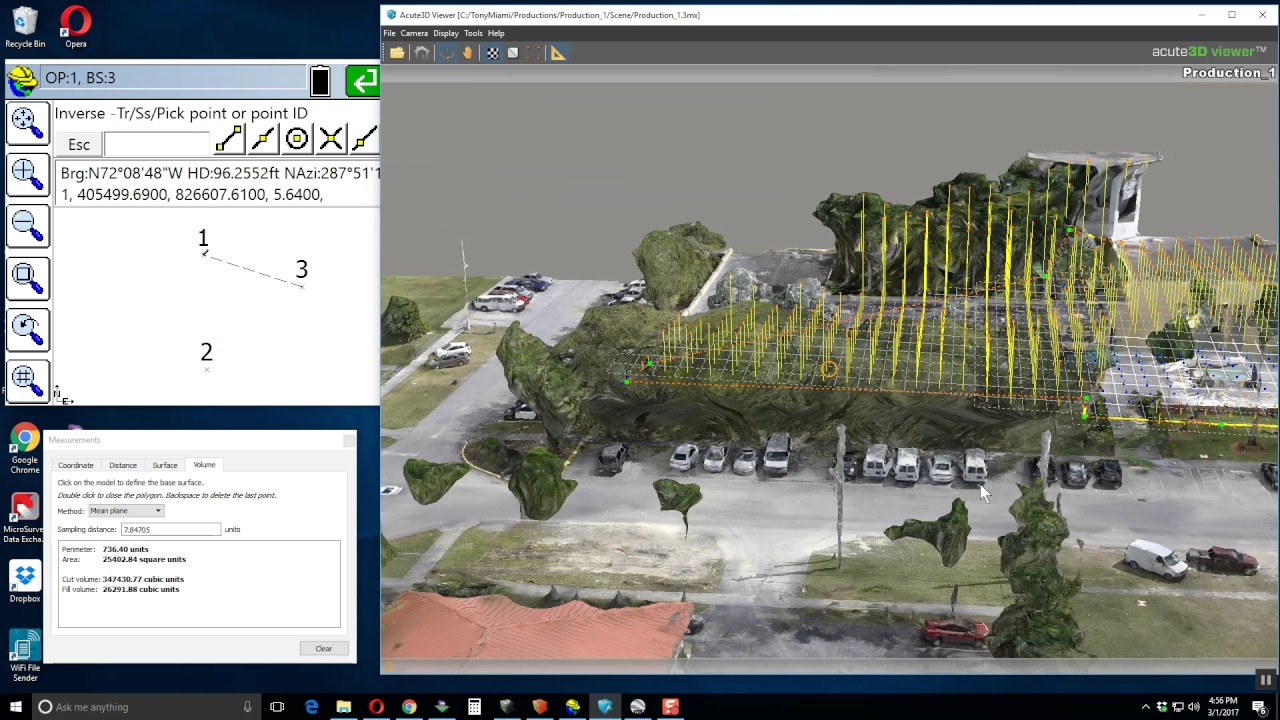Image resolution: width=1280 pixels, height=720 pixels.
Task: Click the Ask me anything search box
Action: tap(146, 707)
